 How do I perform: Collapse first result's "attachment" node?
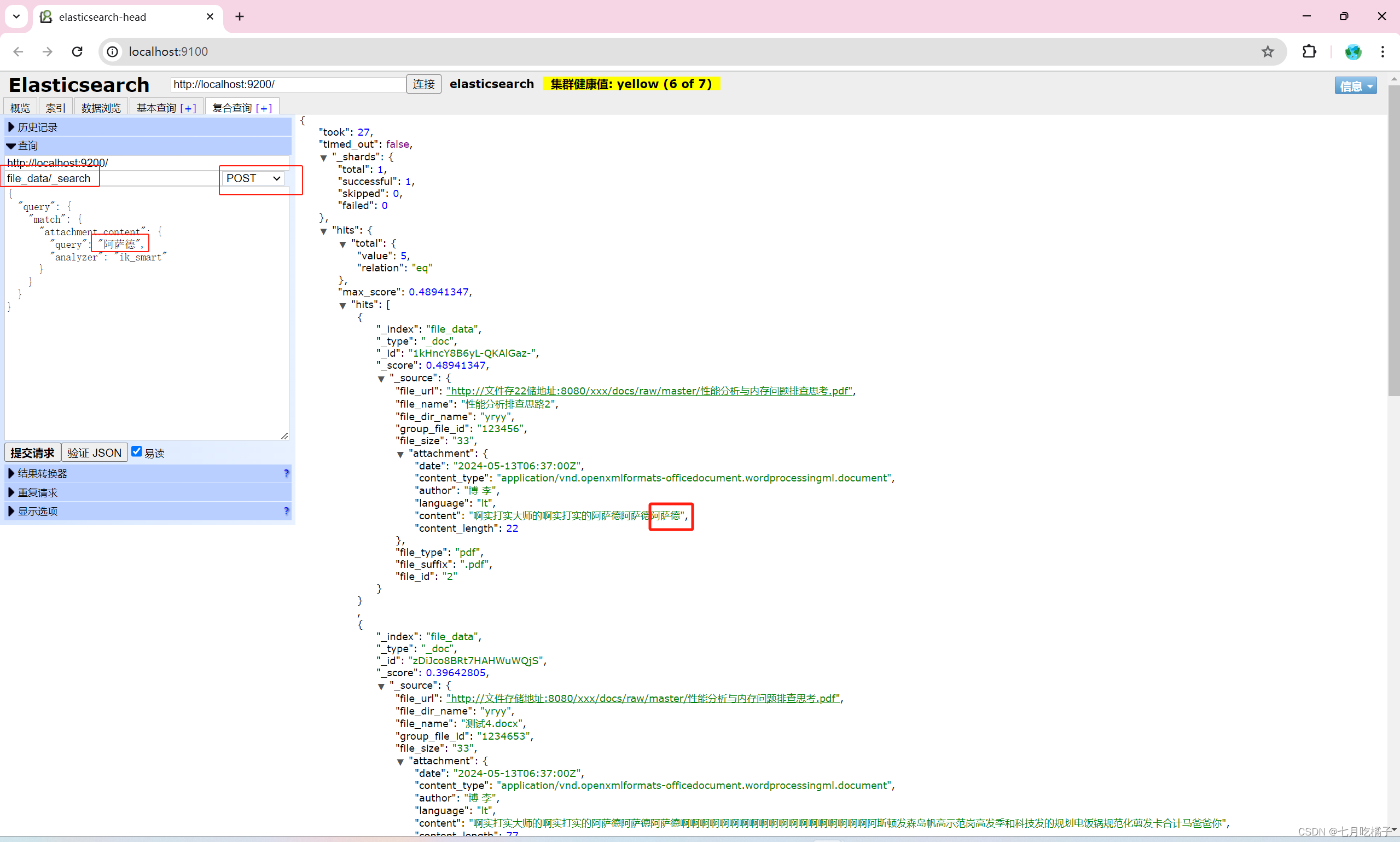(400, 454)
